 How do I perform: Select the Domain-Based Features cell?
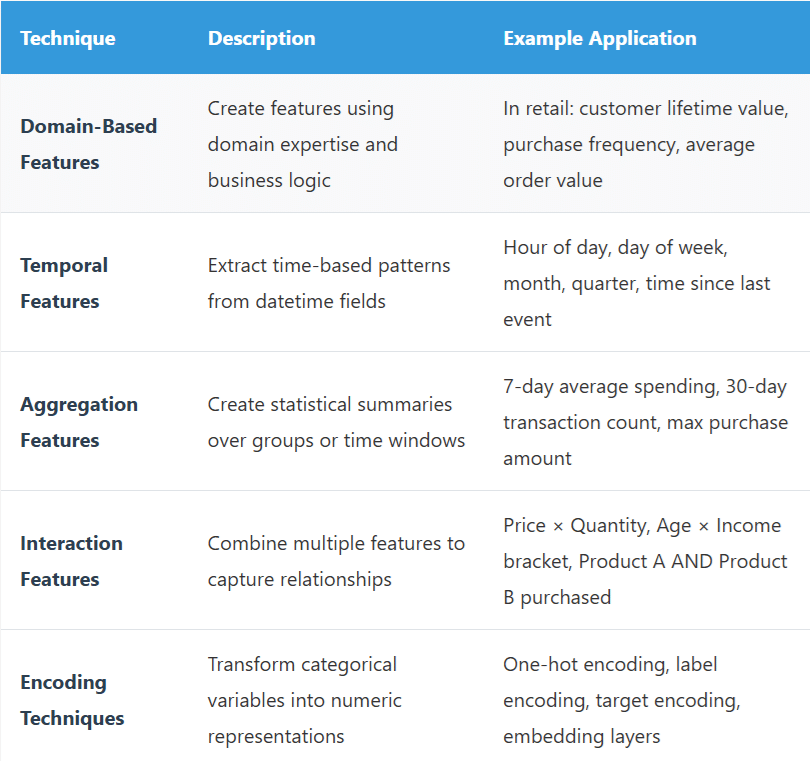pos(89,144)
